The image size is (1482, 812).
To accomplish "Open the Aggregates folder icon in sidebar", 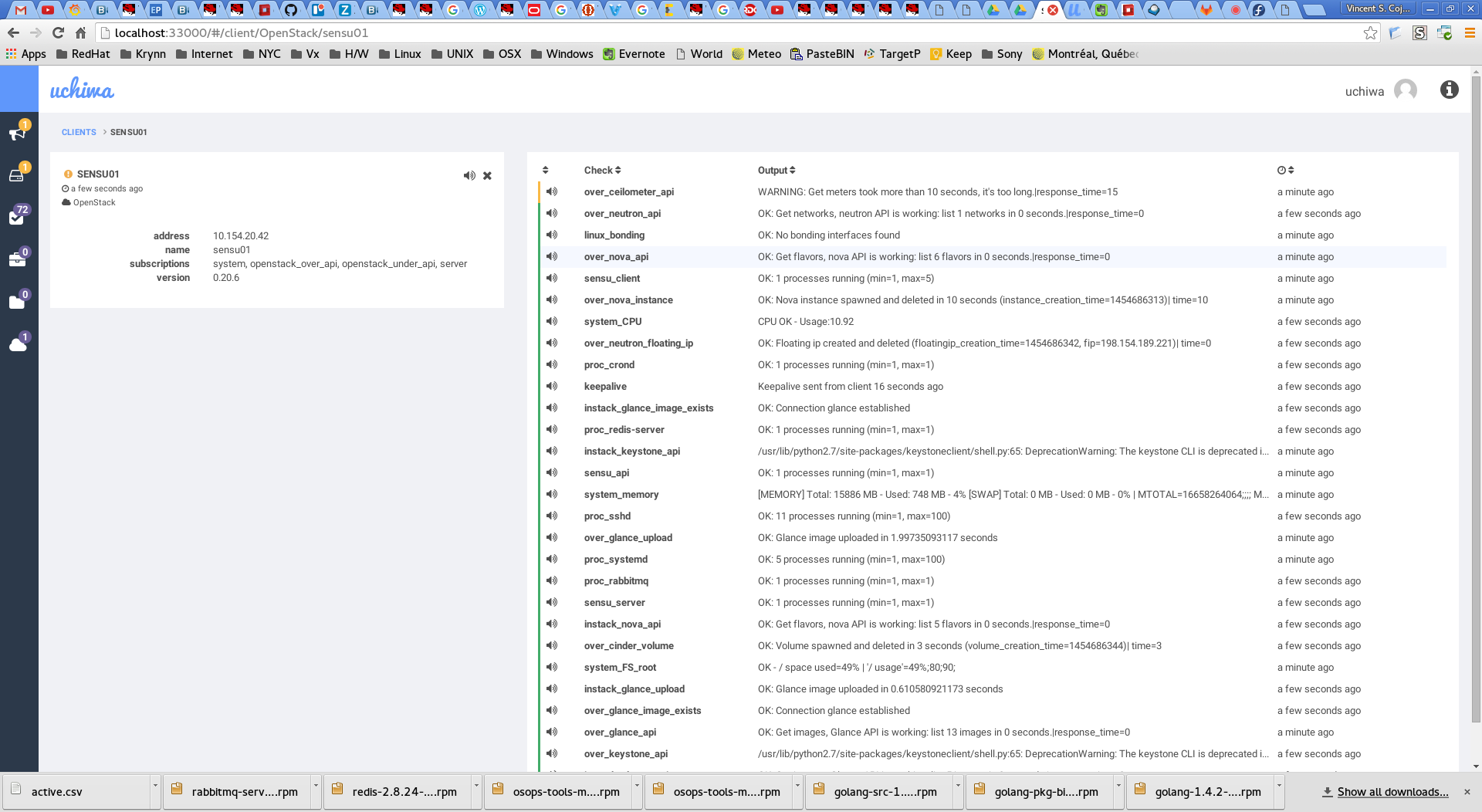I will point(17,303).
